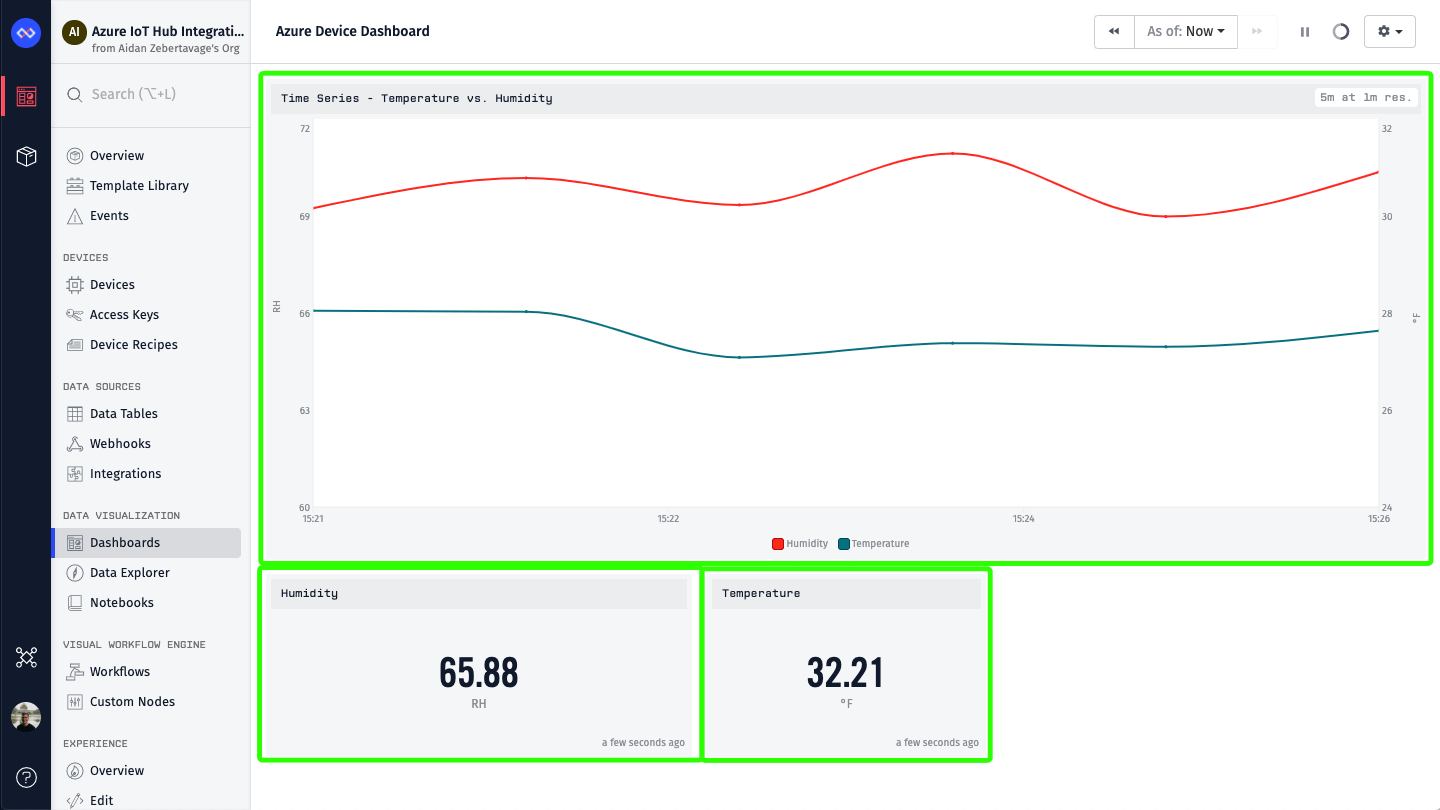The width and height of the screenshot is (1440, 810).
Task: Click the dashboard refresh spinner icon
Action: point(1341,32)
